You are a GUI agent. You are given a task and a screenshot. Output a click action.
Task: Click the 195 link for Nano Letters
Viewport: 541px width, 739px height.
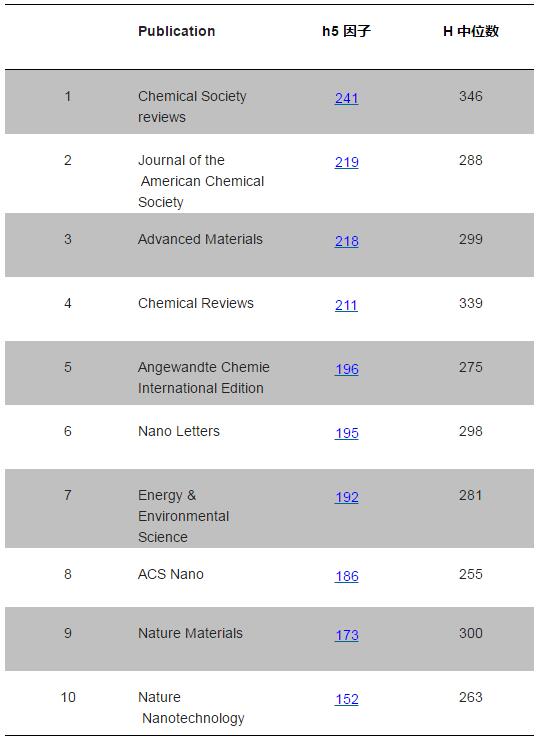346,433
